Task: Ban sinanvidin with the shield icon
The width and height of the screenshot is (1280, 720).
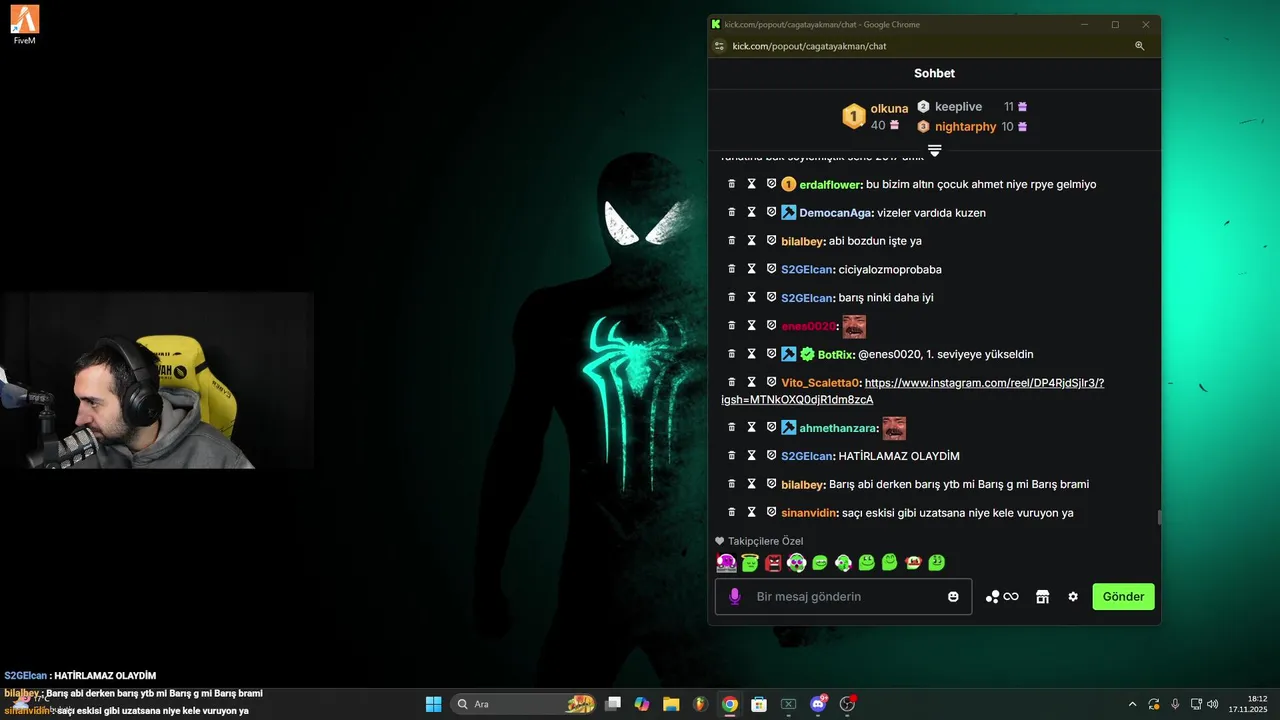Action: click(x=772, y=512)
